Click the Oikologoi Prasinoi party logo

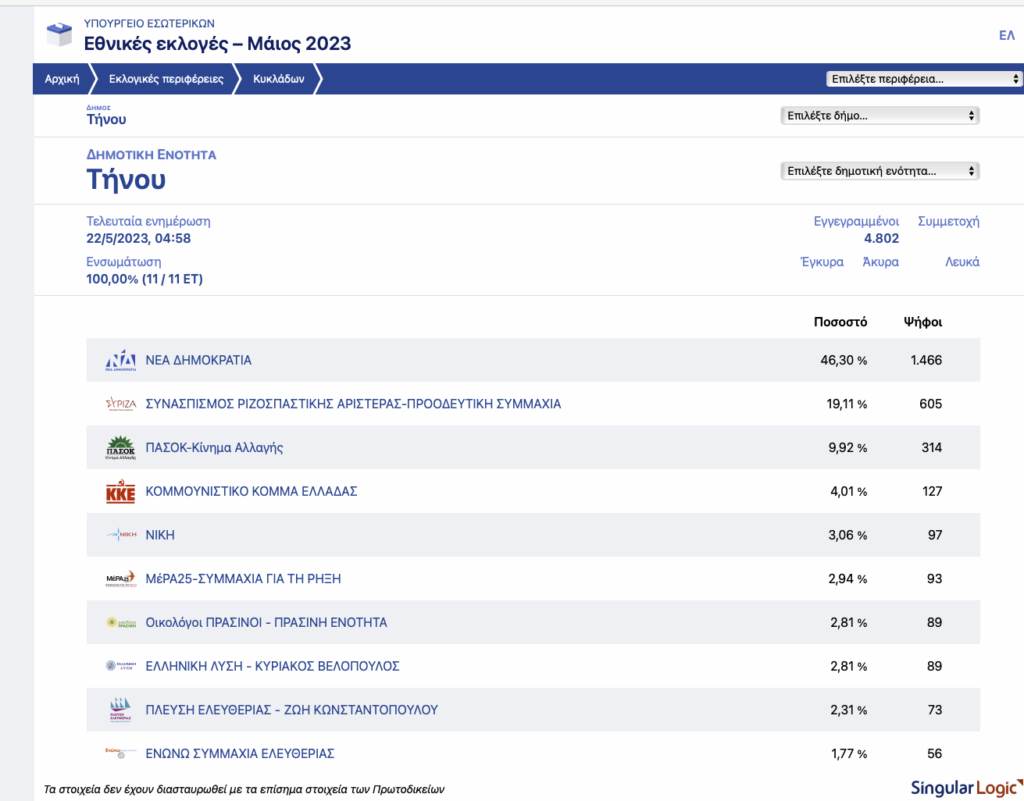click(121, 623)
